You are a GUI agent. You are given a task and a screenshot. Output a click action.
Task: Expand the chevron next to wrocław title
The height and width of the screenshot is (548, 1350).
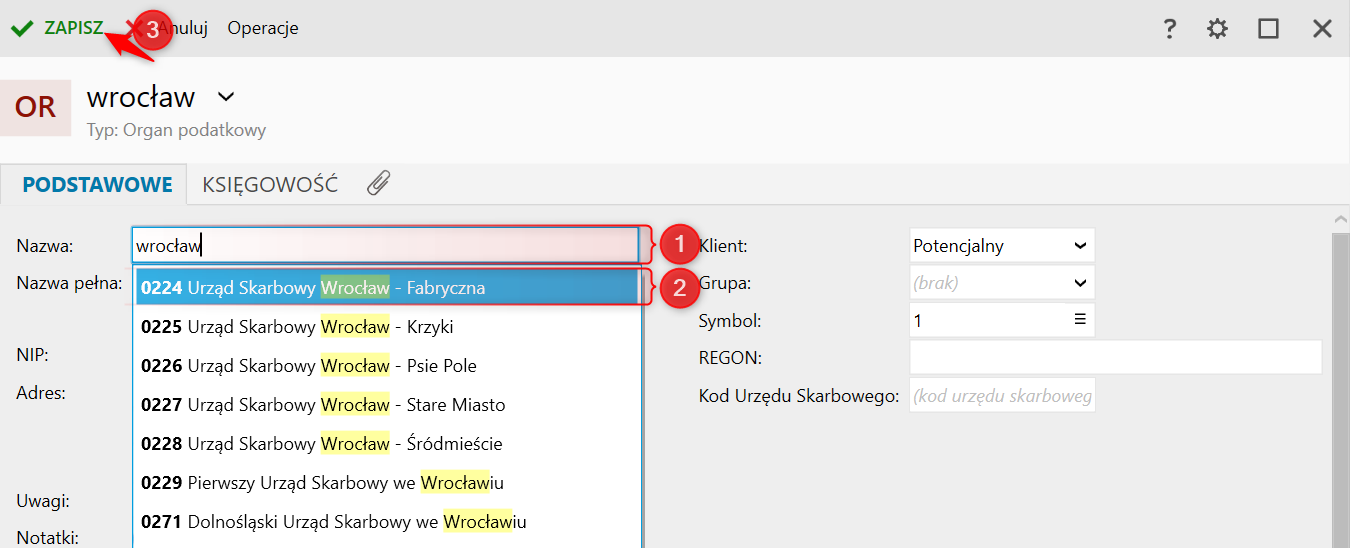[226, 97]
